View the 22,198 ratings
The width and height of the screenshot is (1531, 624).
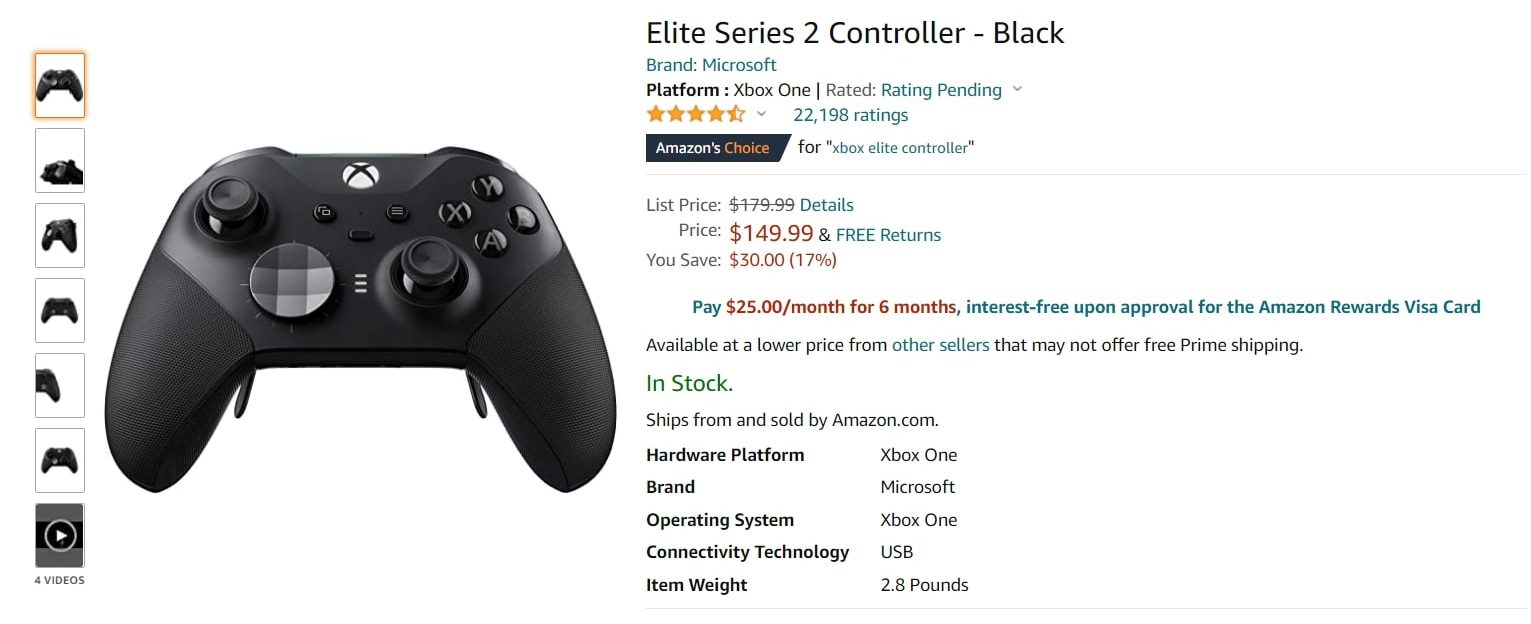pos(849,114)
